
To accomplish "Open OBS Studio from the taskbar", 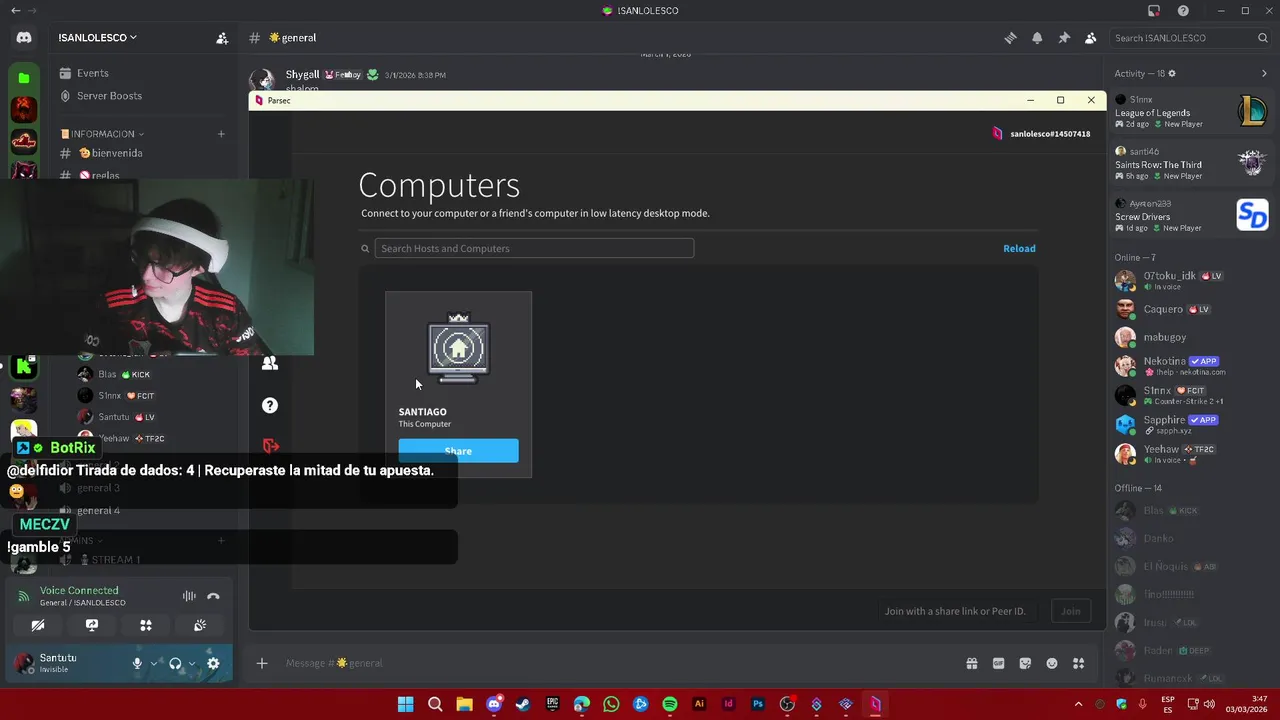I will 787,704.
